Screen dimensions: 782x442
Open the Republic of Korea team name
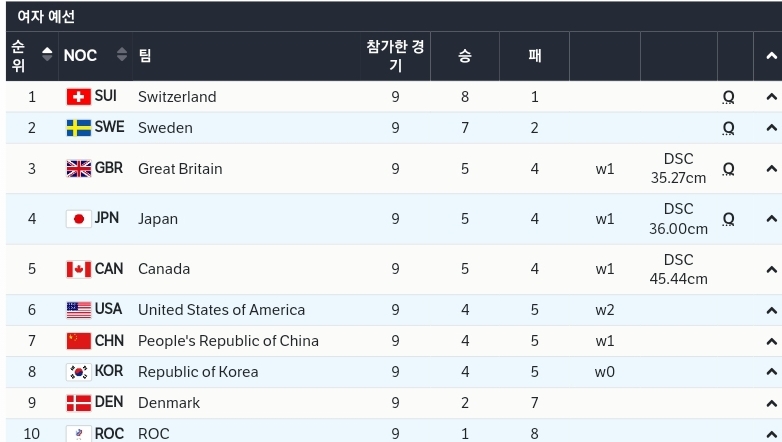[198, 372]
